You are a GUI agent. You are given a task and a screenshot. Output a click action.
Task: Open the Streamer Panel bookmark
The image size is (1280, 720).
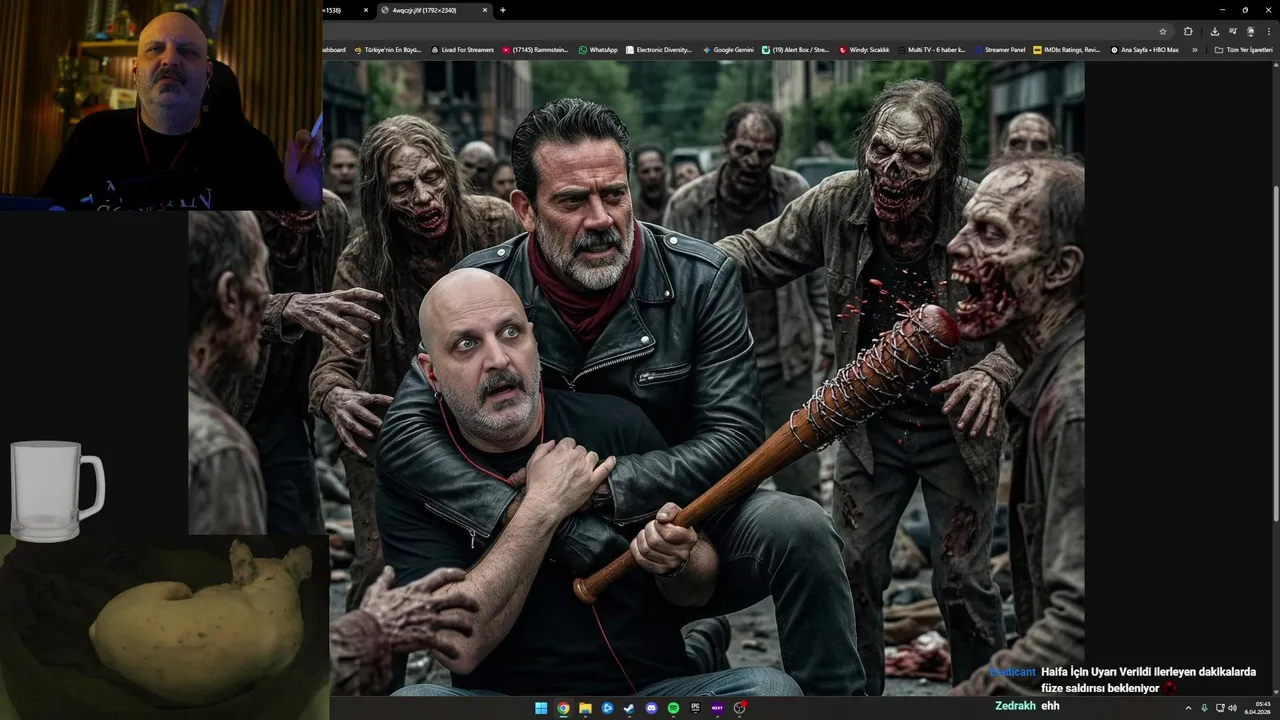click(x=999, y=49)
